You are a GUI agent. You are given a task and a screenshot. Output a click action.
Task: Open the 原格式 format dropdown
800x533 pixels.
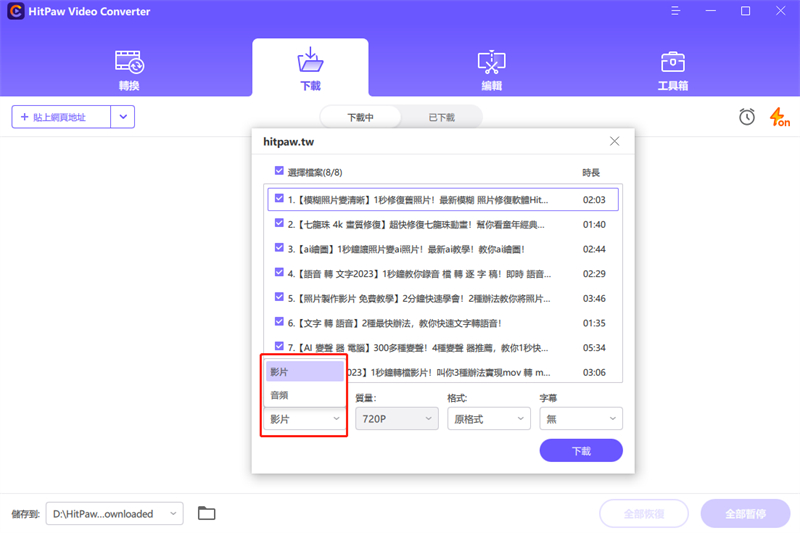click(x=489, y=419)
